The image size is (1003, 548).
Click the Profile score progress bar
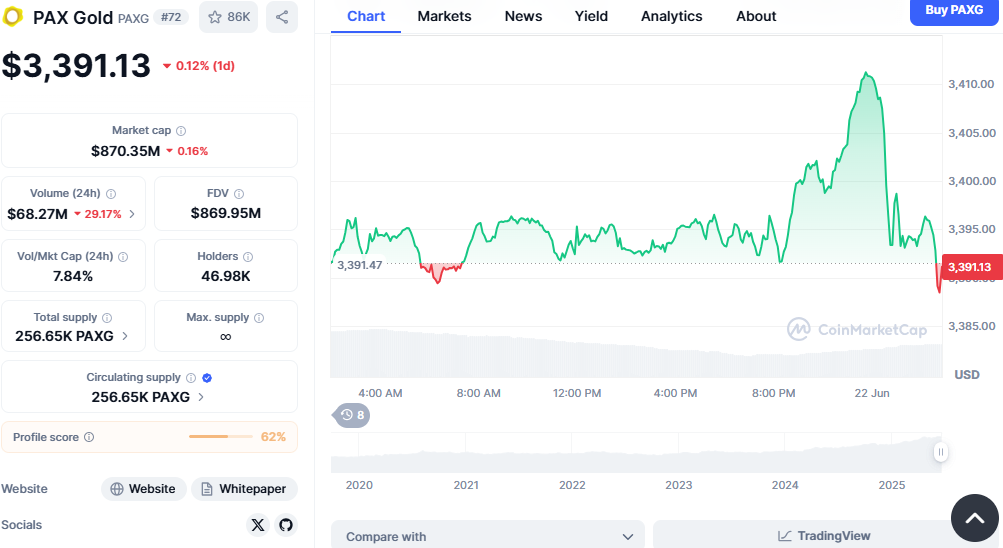pyautogui.click(x=221, y=437)
